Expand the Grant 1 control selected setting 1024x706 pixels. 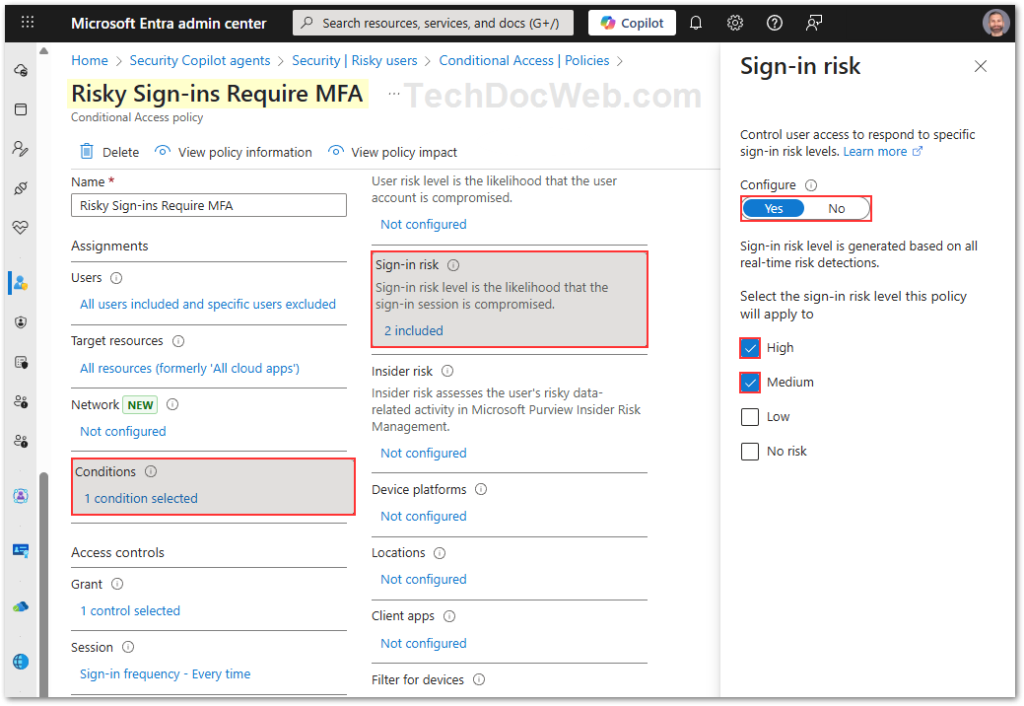130,610
